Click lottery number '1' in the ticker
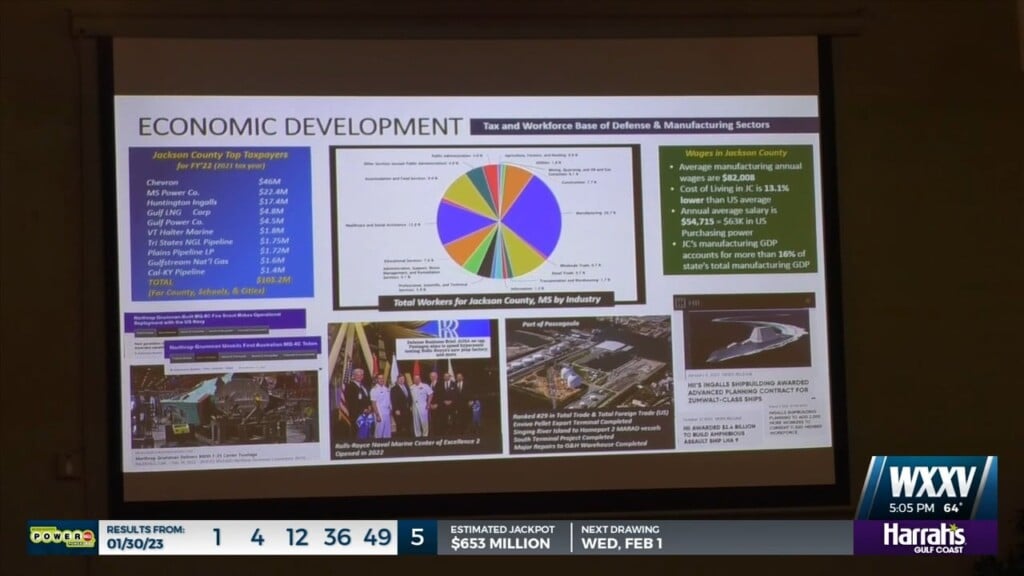This screenshot has width=1024, height=576. (x=217, y=537)
